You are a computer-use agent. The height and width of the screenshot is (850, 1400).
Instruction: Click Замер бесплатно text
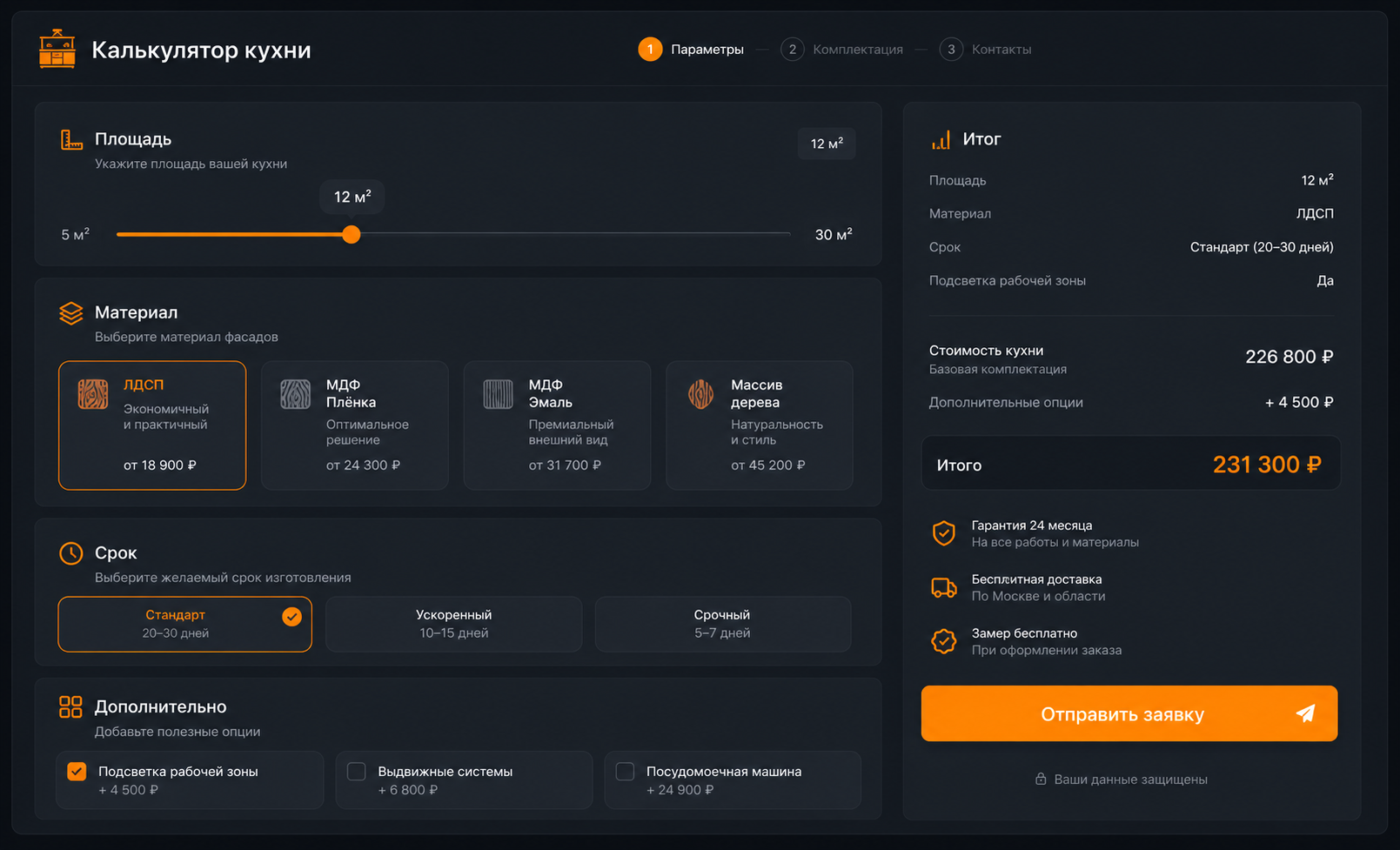coord(1024,633)
